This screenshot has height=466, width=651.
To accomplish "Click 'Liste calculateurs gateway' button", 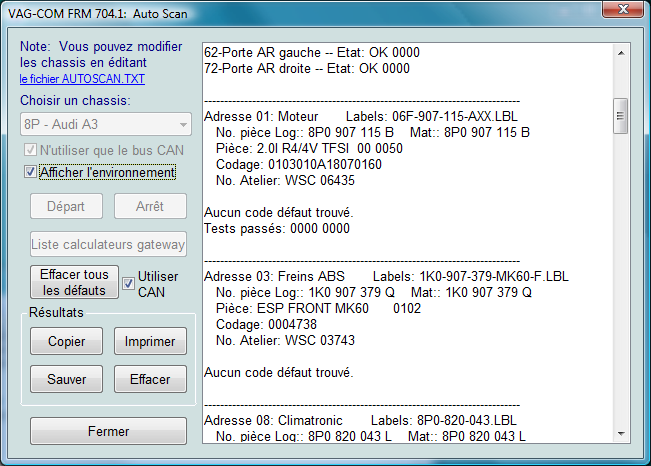I will point(108,244).
